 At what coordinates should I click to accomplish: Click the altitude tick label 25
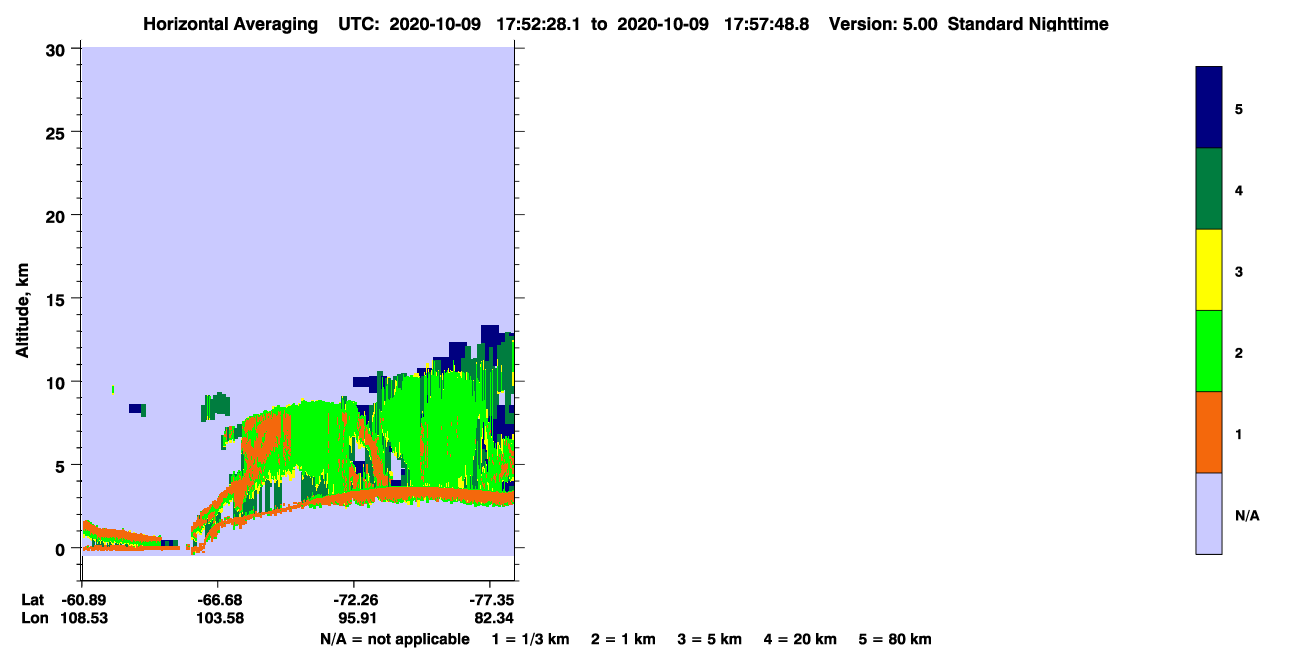[58, 132]
